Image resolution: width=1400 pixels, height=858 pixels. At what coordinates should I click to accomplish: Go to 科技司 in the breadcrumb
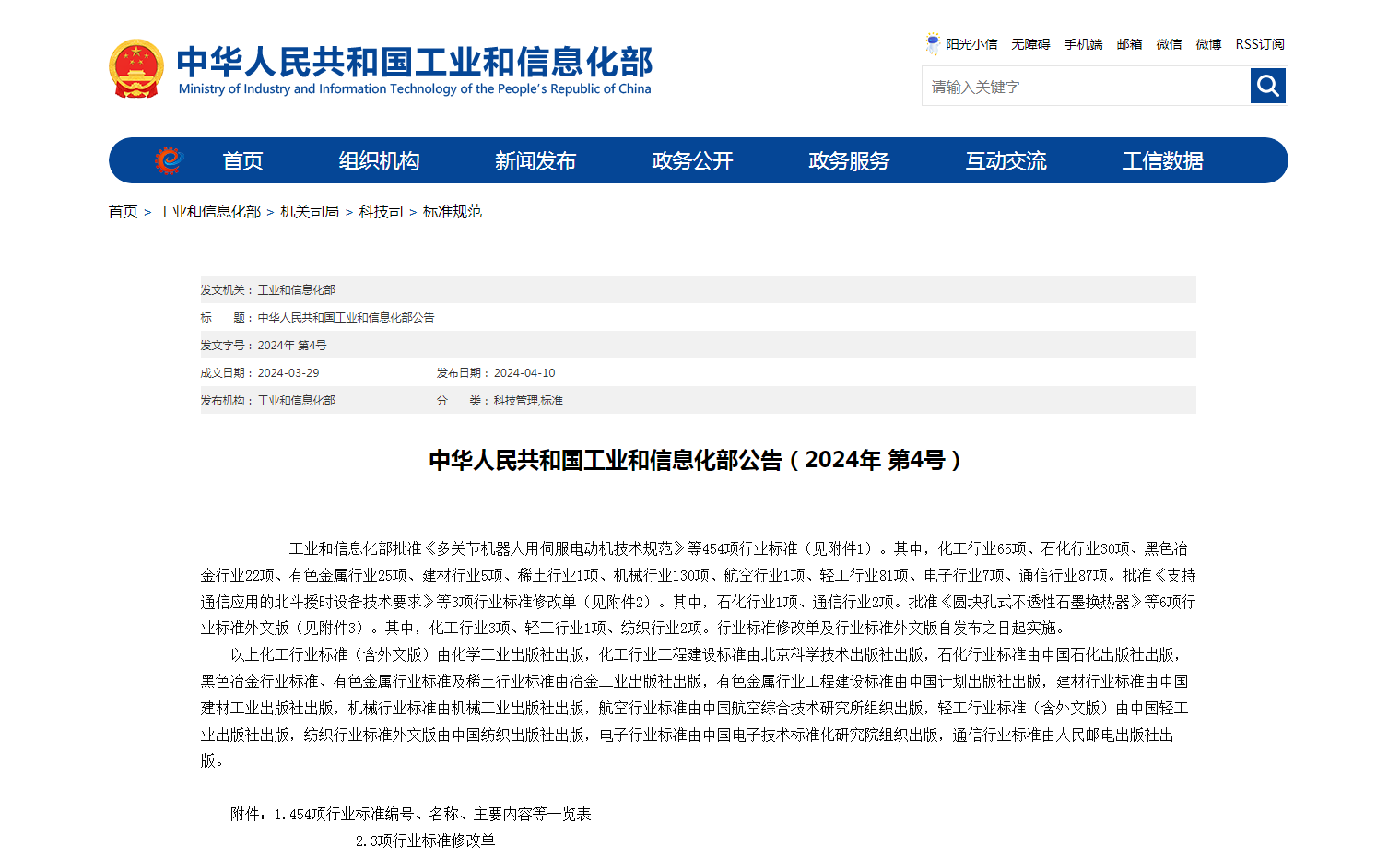coord(381,212)
